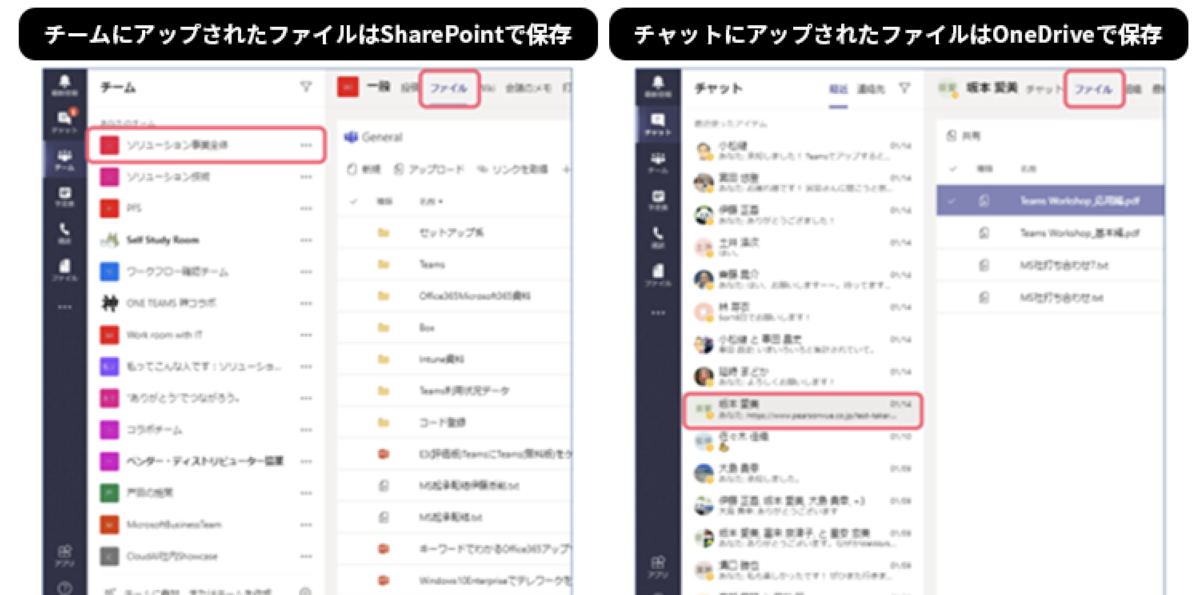Check the checkbox for Teams Workshop_応用編.pdf
The height and width of the screenshot is (595, 1200).
click(950, 200)
